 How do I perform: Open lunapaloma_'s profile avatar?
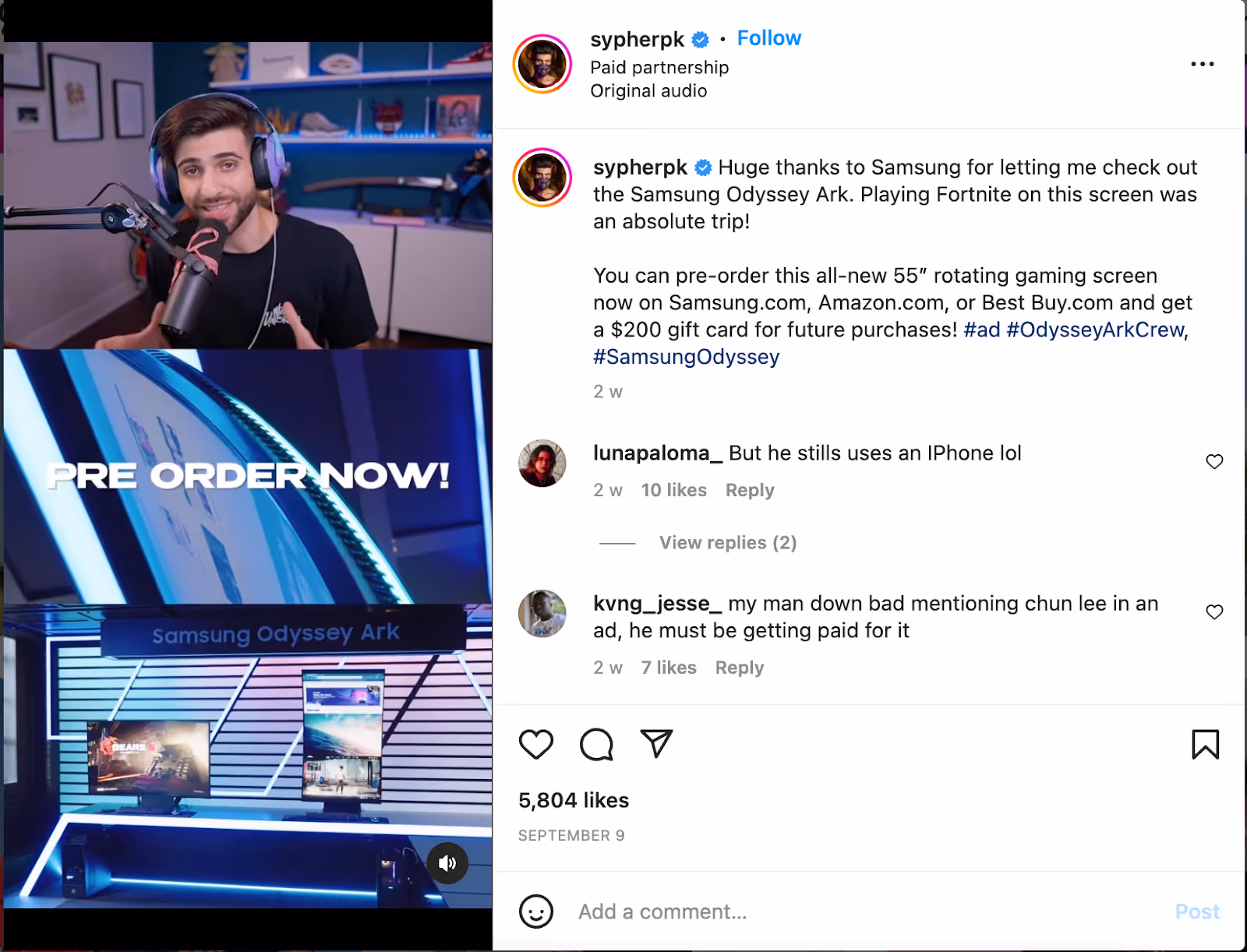coord(542,464)
